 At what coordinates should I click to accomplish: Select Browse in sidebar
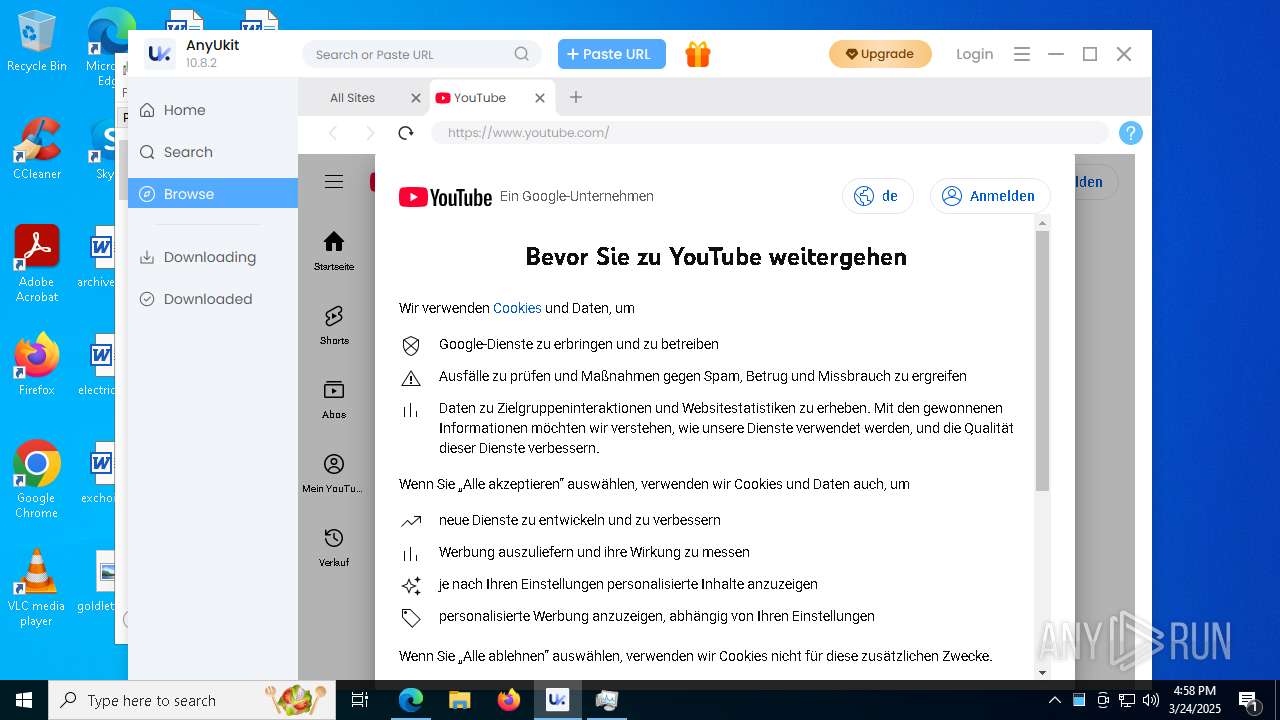[x=213, y=194]
